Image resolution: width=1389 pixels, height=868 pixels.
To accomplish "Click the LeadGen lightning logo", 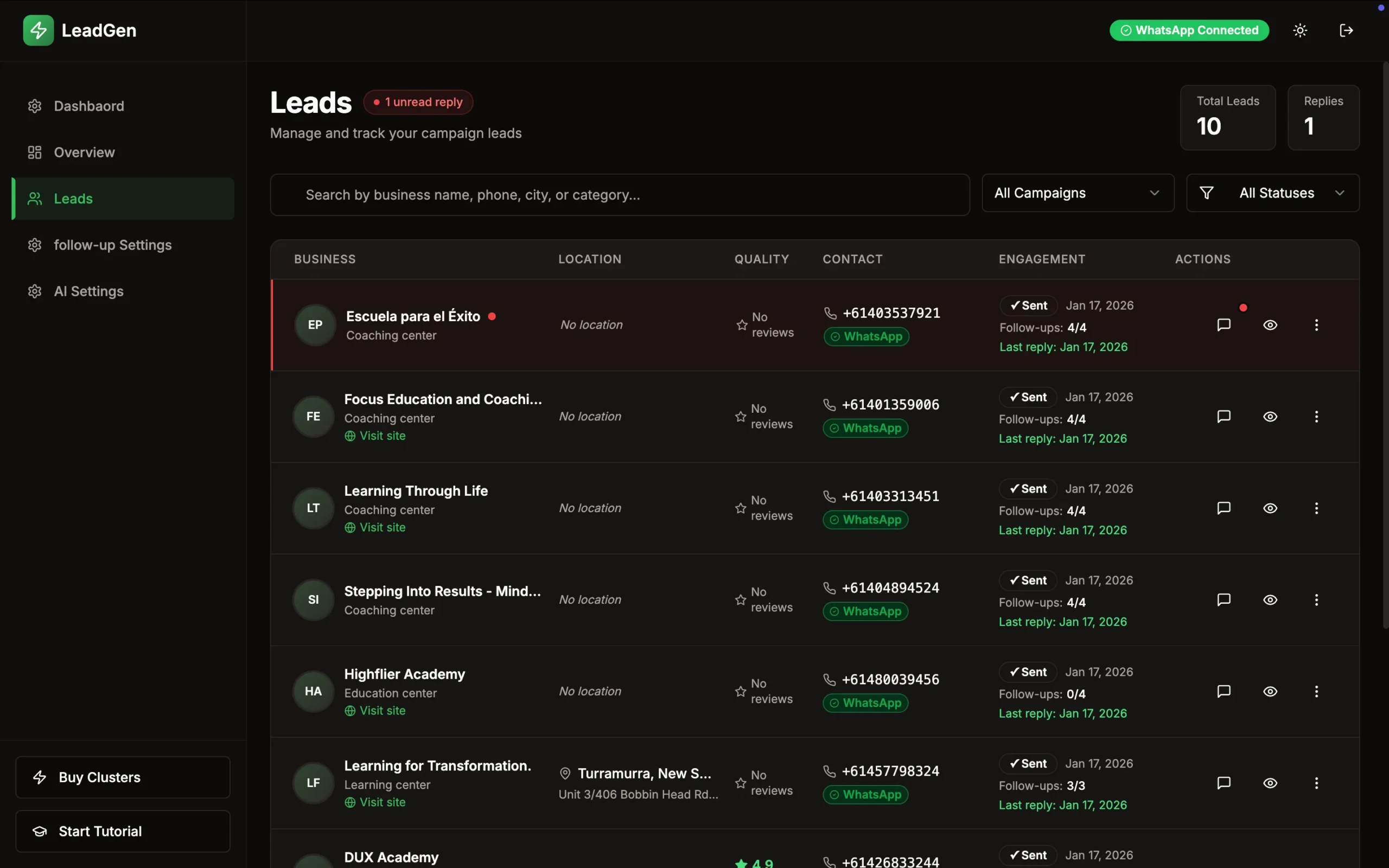I will [x=39, y=30].
